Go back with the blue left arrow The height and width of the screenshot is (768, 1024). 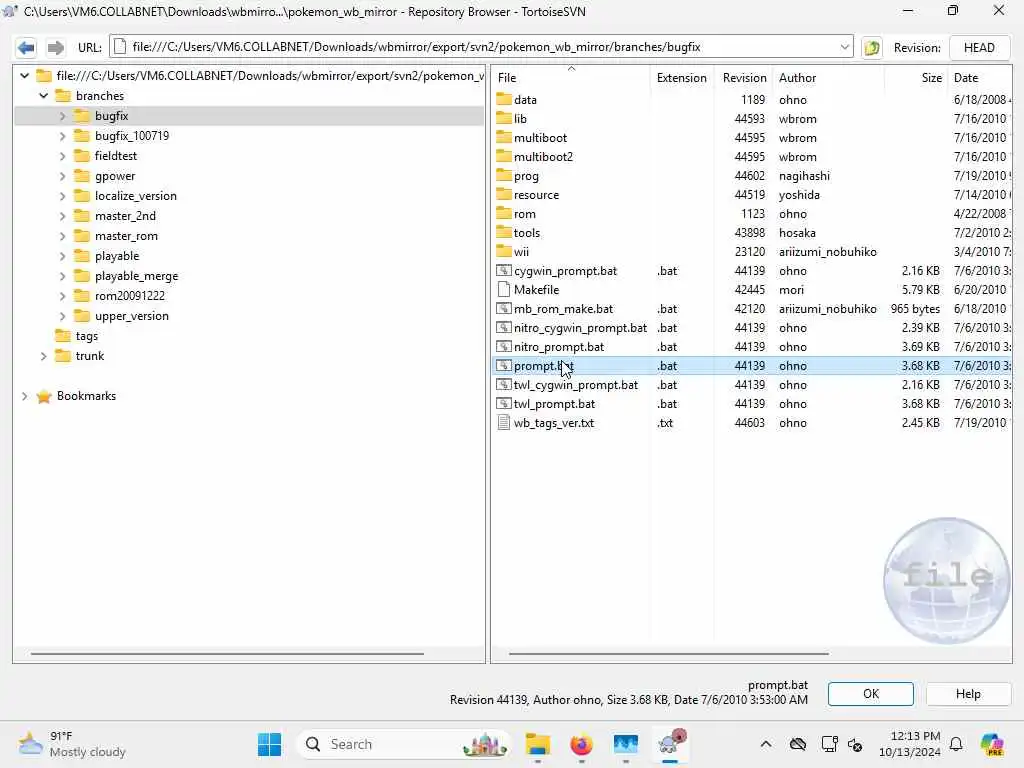pos(26,47)
